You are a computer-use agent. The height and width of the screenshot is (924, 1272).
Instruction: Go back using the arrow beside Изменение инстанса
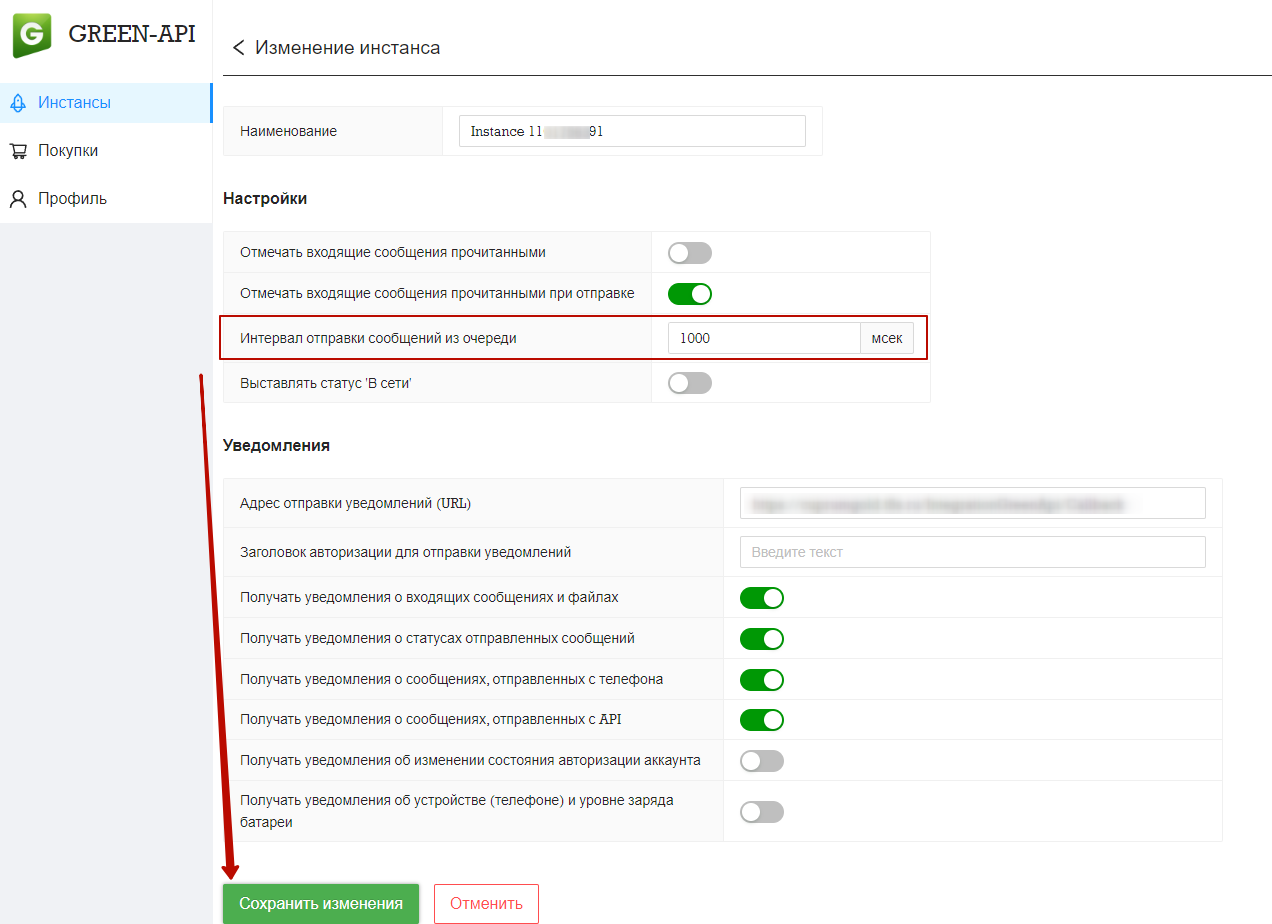[x=238, y=48]
